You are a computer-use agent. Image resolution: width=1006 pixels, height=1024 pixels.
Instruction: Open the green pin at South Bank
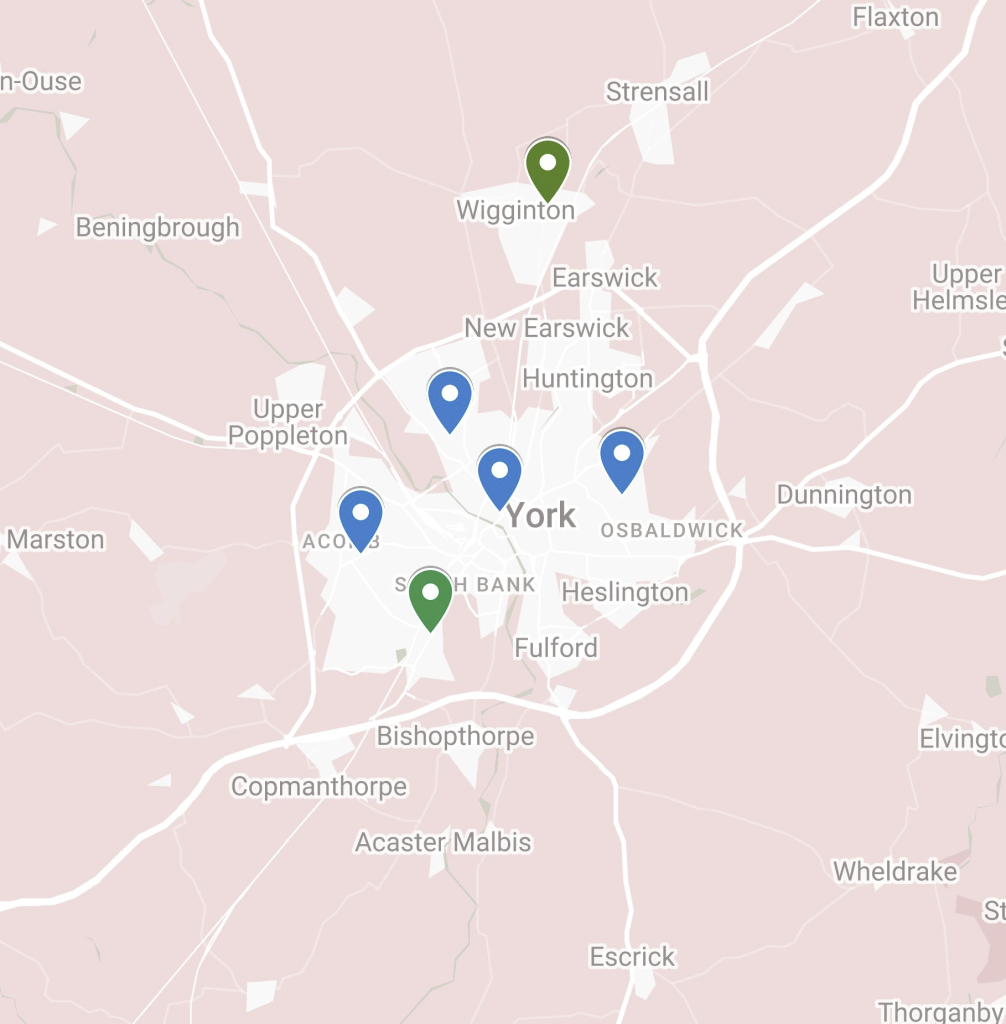(430, 600)
